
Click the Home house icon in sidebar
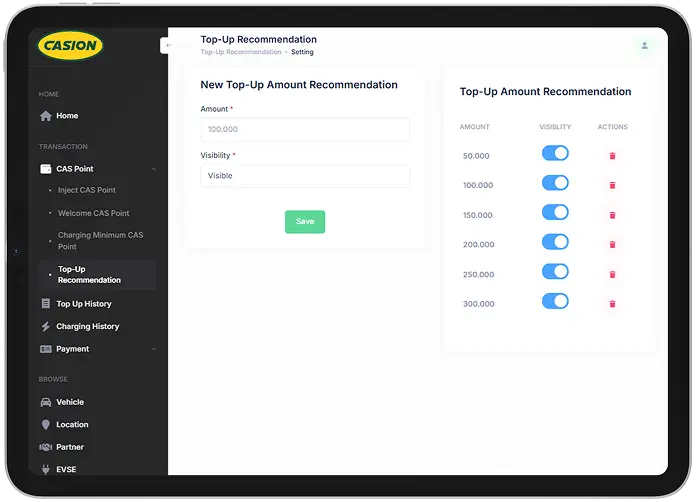pos(45,116)
